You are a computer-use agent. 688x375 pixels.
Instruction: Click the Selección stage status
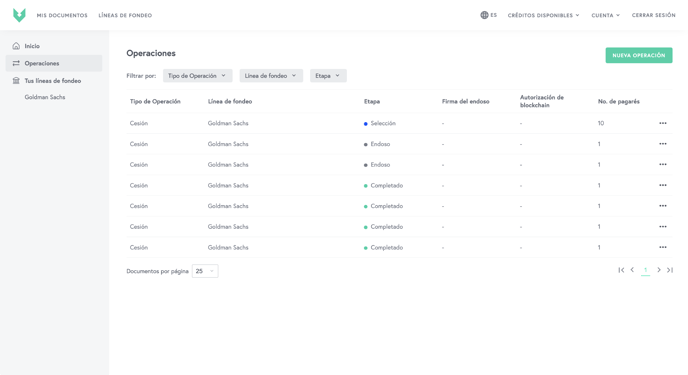coord(380,123)
